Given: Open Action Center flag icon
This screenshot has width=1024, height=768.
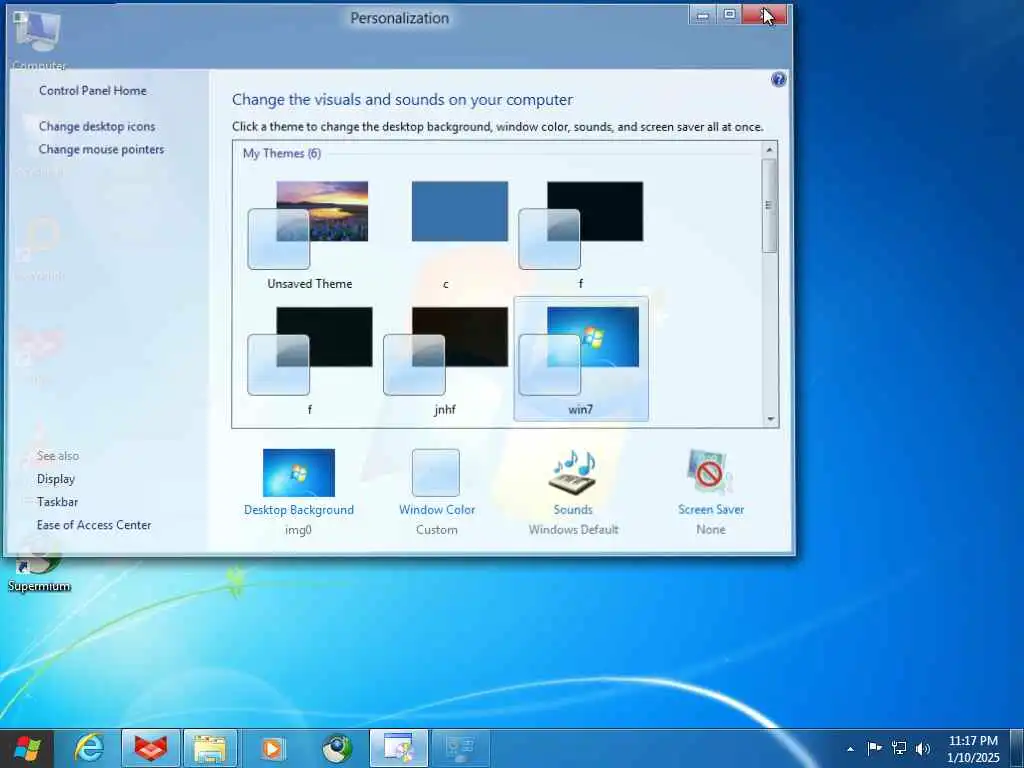Looking at the screenshot, I should click(x=874, y=748).
